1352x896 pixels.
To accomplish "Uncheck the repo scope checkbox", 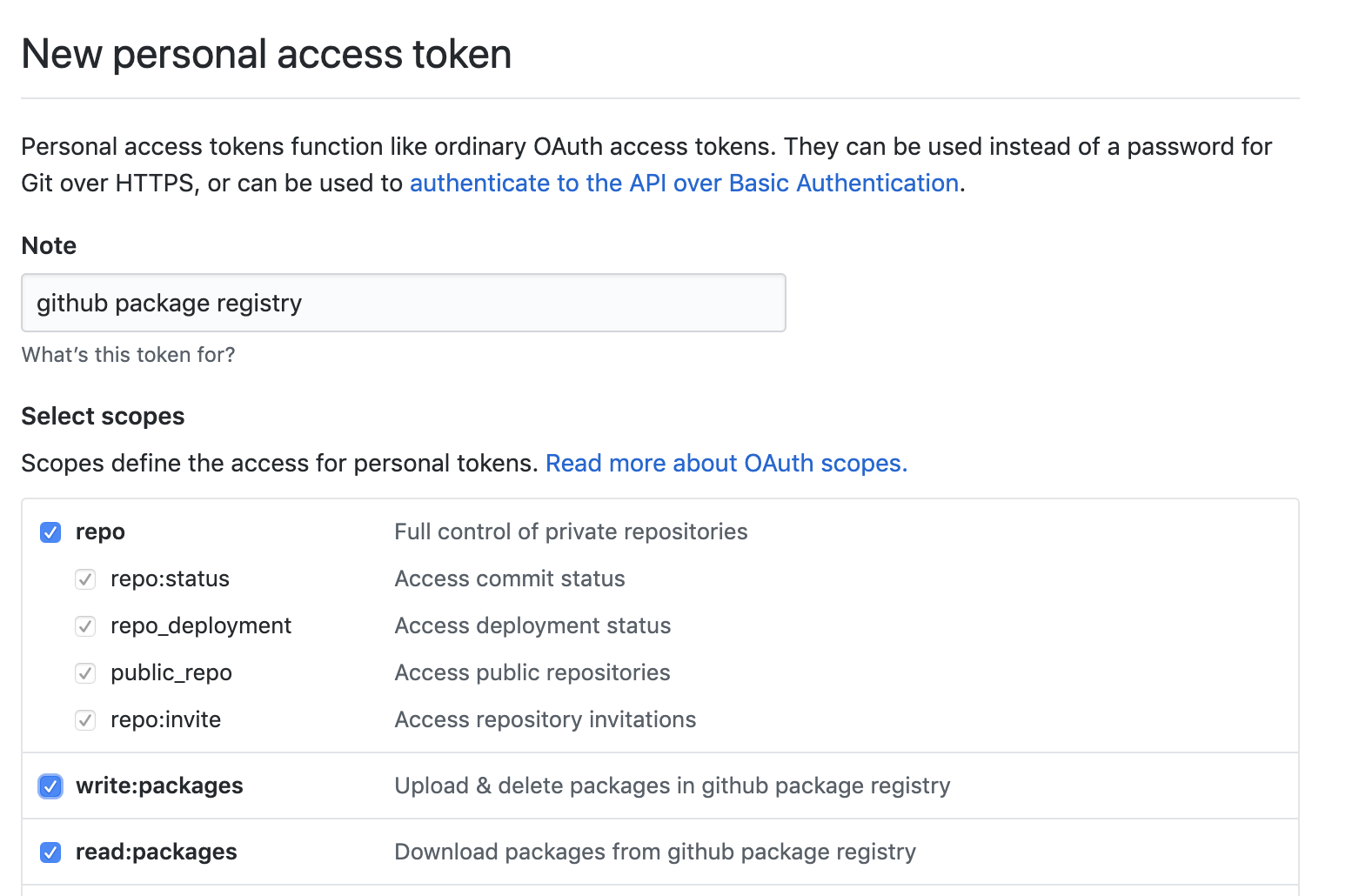I will [x=50, y=532].
